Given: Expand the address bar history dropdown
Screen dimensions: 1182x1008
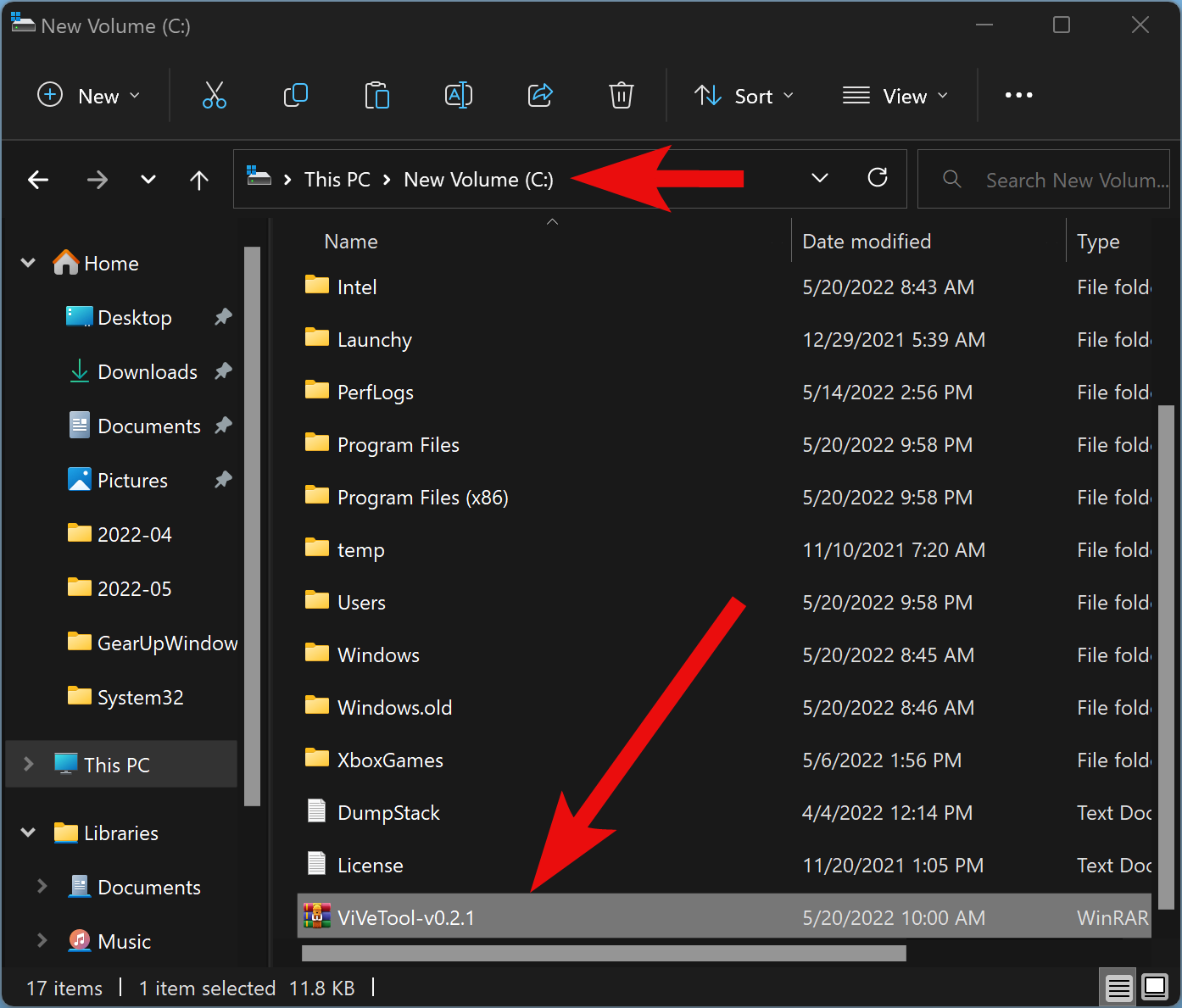Looking at the screenshot, I should pos(819,178).
